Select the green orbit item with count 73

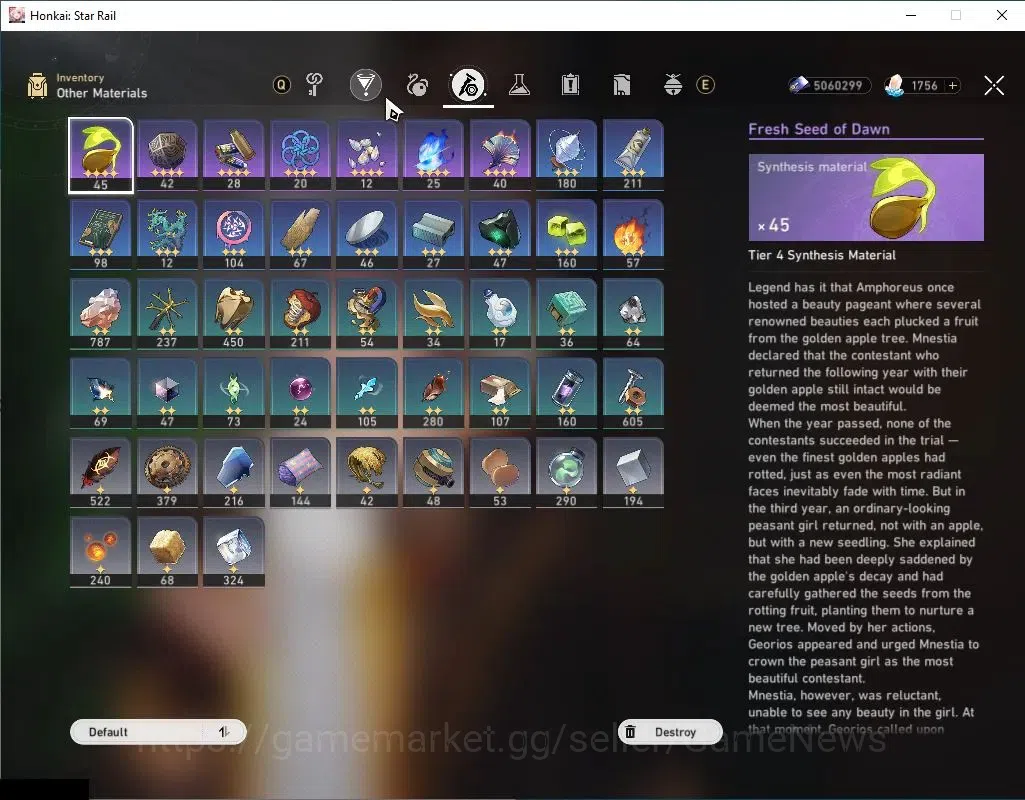[x=233, y=393]
